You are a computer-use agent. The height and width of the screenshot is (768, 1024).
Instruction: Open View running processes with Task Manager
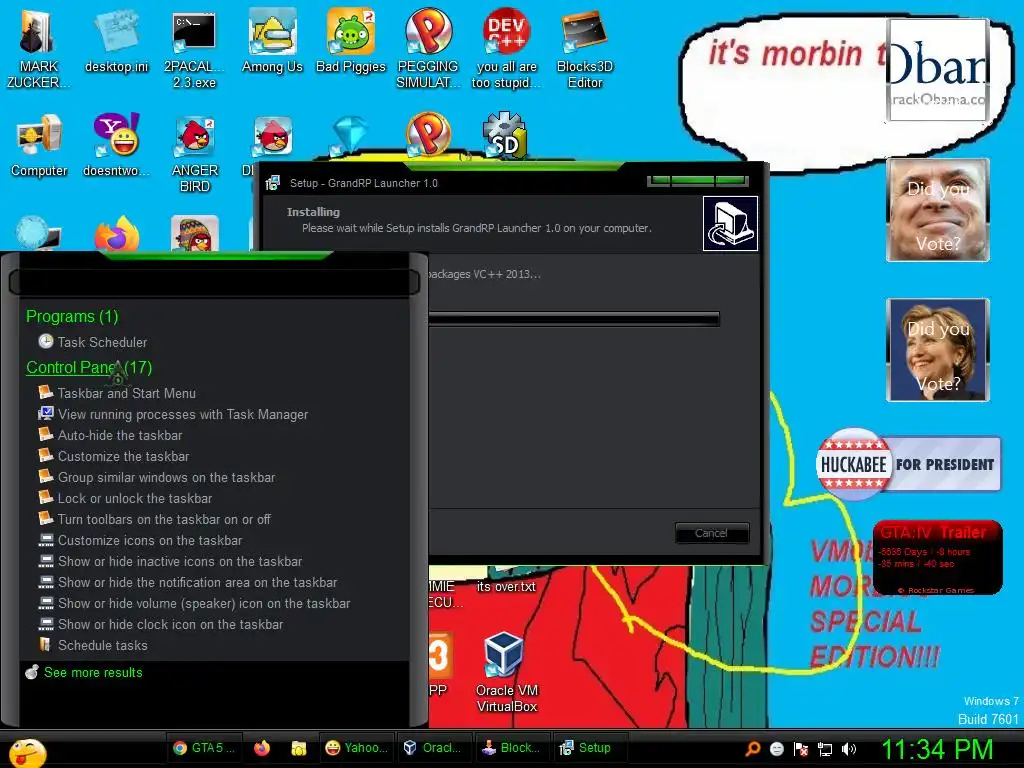coord(182,414)
